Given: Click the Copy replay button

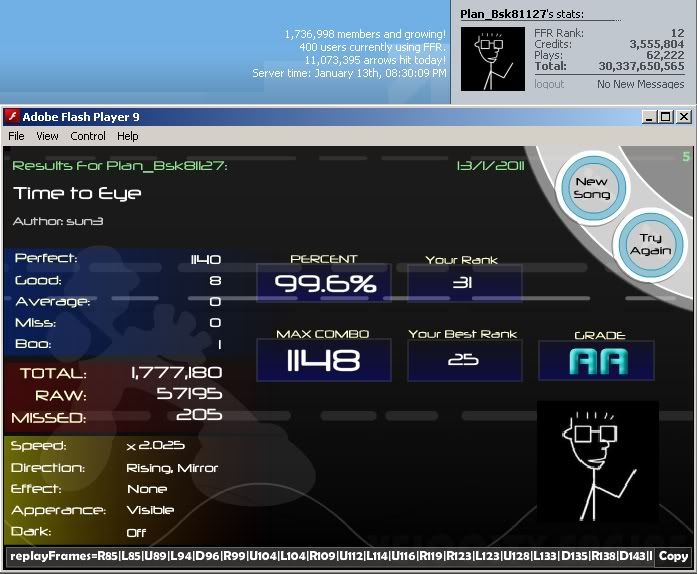Looking at the screenshot, I should point(673,556).
